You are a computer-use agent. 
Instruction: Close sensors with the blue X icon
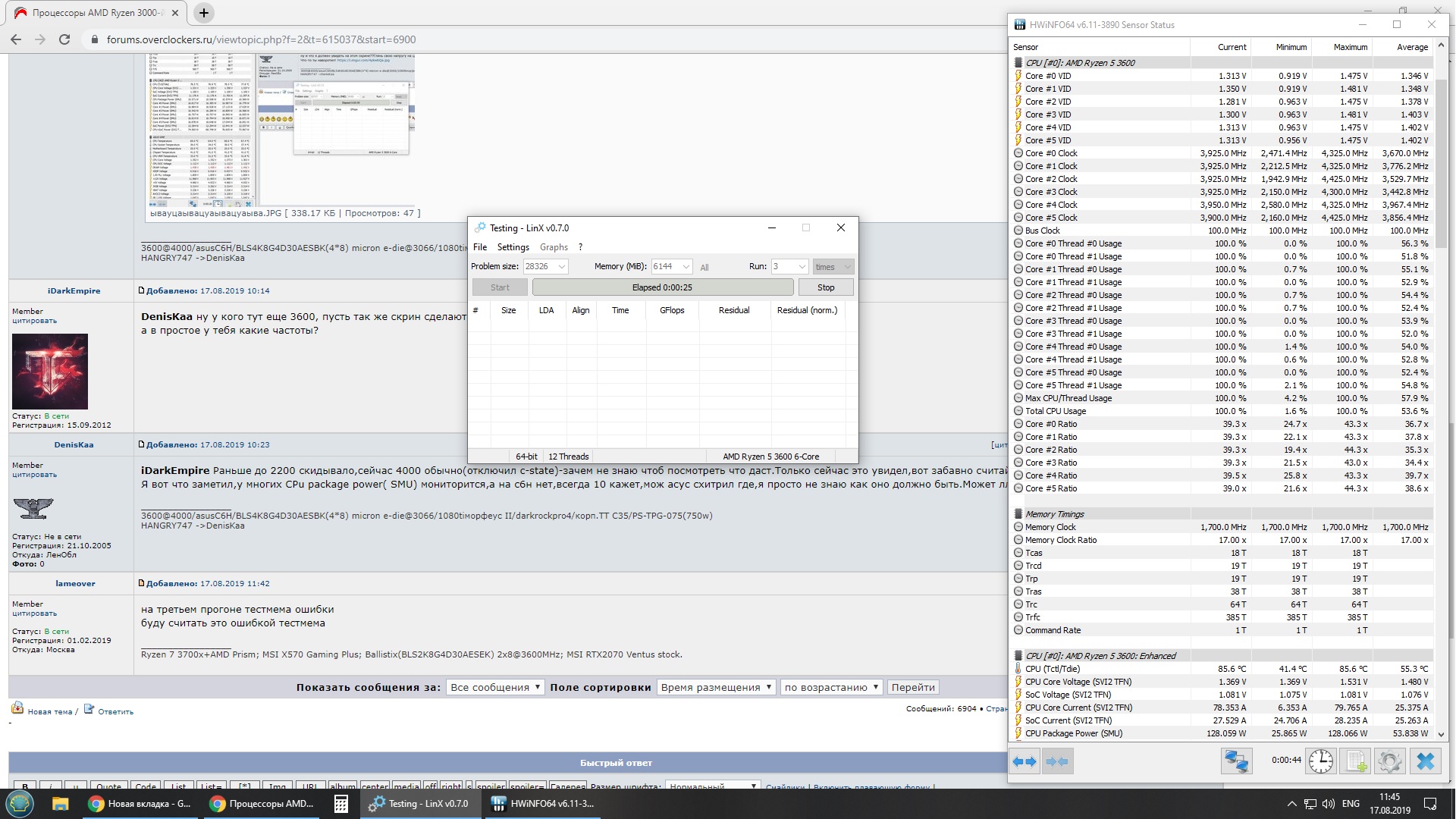pyautogui.click(x=1425, y=761)
